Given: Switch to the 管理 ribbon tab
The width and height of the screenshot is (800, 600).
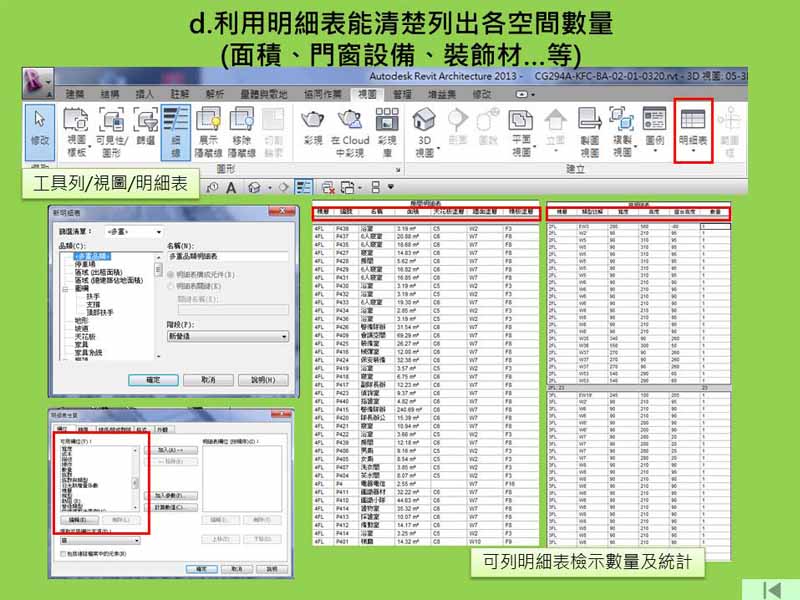Looking at the screenshot, I should pyautogui.click(x=402, y=94).
